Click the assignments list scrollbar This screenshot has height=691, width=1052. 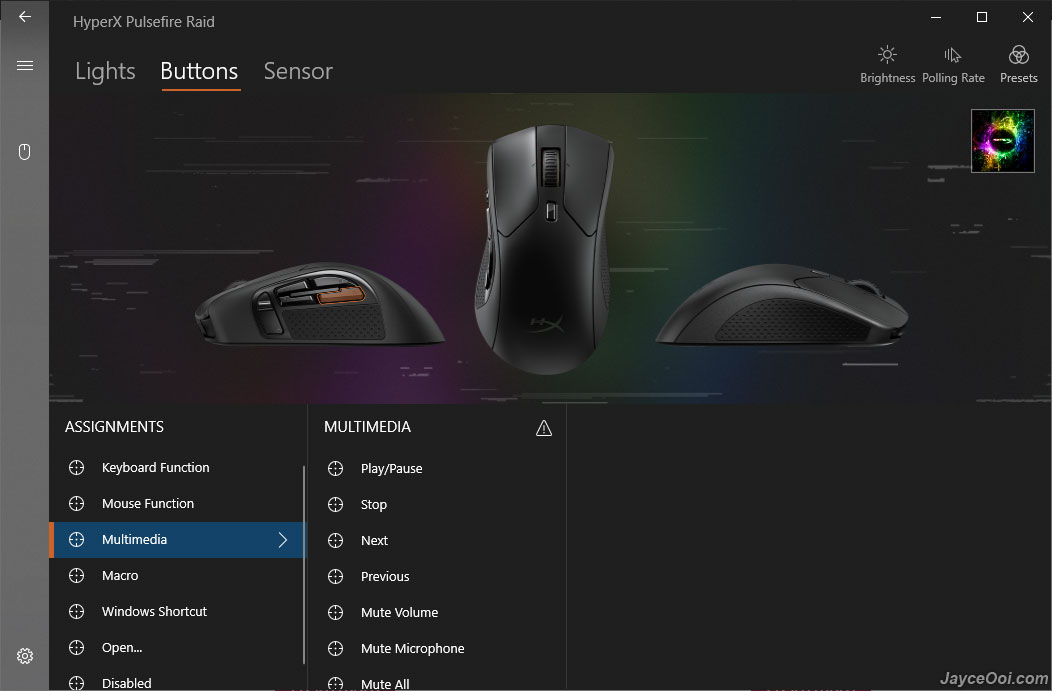[x=304, y=565]
